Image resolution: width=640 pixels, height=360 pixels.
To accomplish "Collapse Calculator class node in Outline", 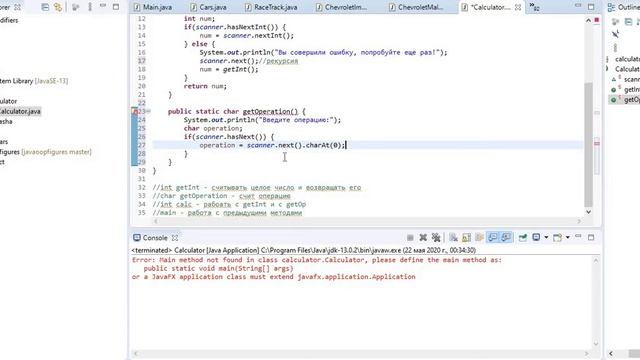I will (607, 69).
